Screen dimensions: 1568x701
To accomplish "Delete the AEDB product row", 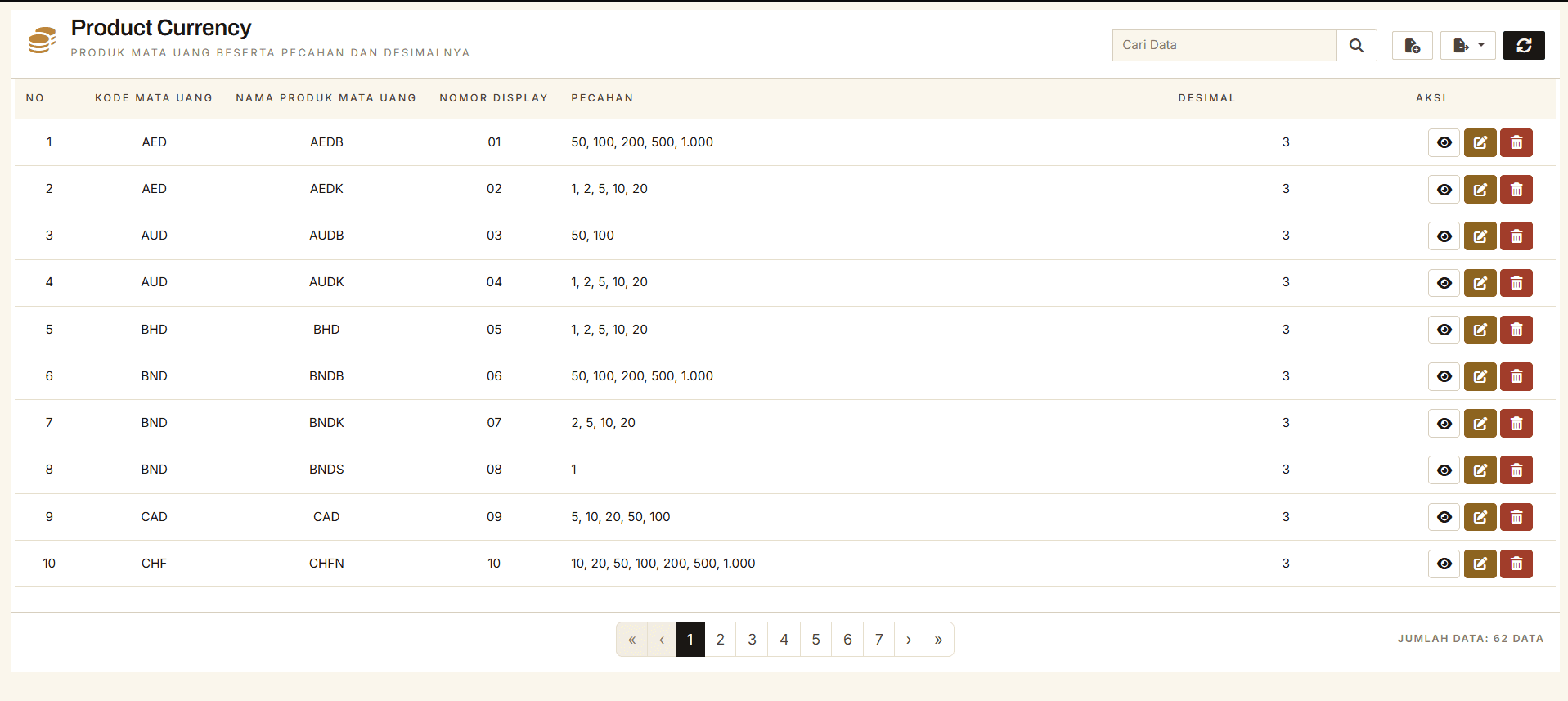I will tap(1516, 142).
